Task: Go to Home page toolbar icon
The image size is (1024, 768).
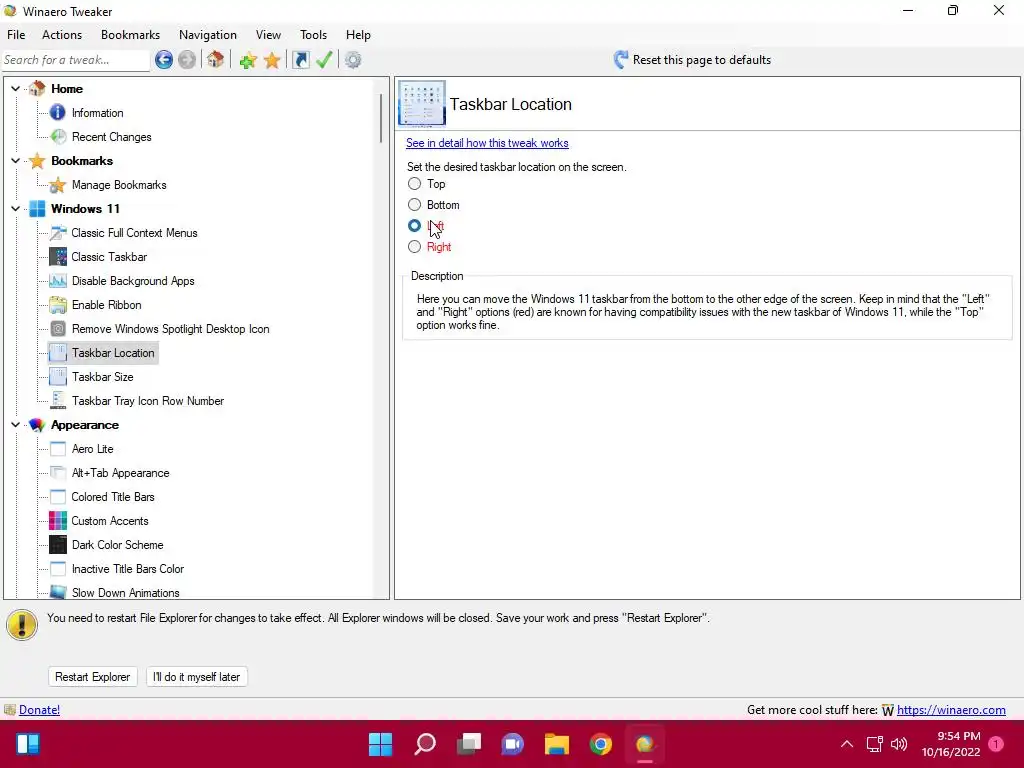Action: (216, 60)
